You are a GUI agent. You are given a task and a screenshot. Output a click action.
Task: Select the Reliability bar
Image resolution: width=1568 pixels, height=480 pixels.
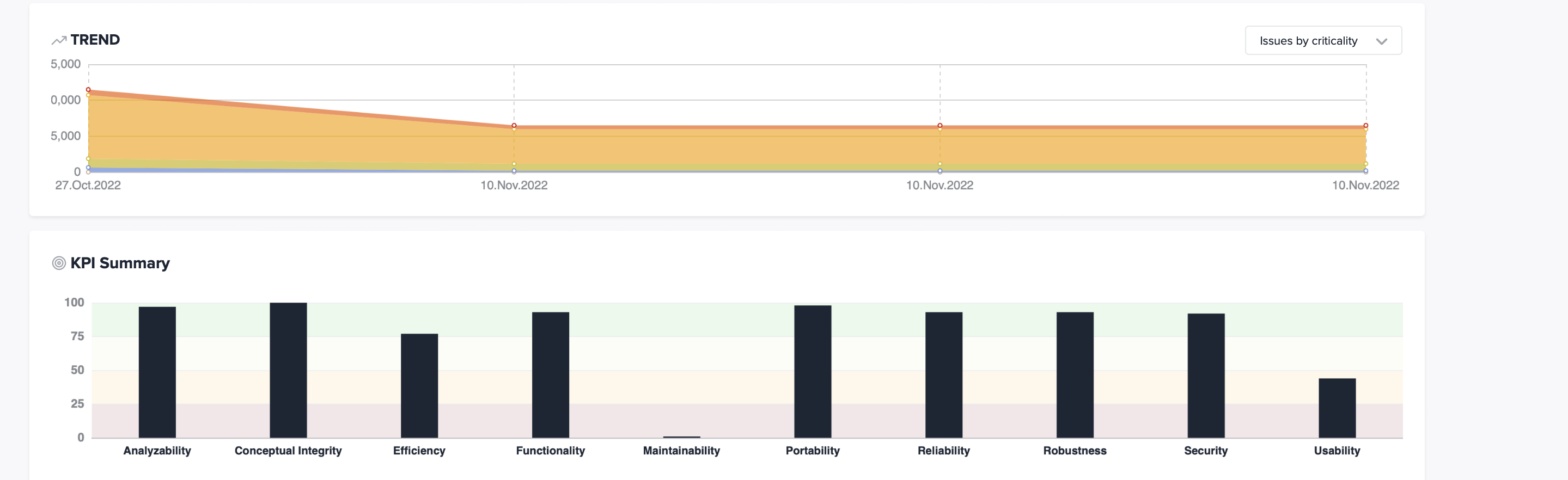tap(943, 375)
